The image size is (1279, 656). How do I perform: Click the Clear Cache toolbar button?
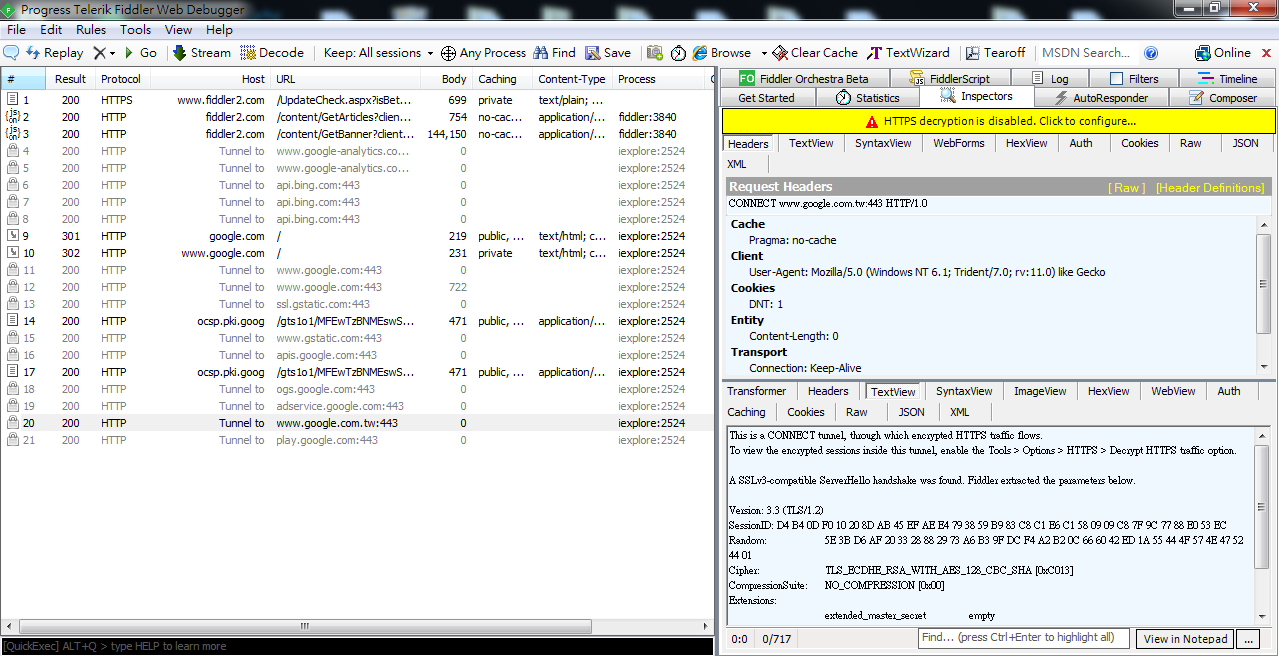816,53
